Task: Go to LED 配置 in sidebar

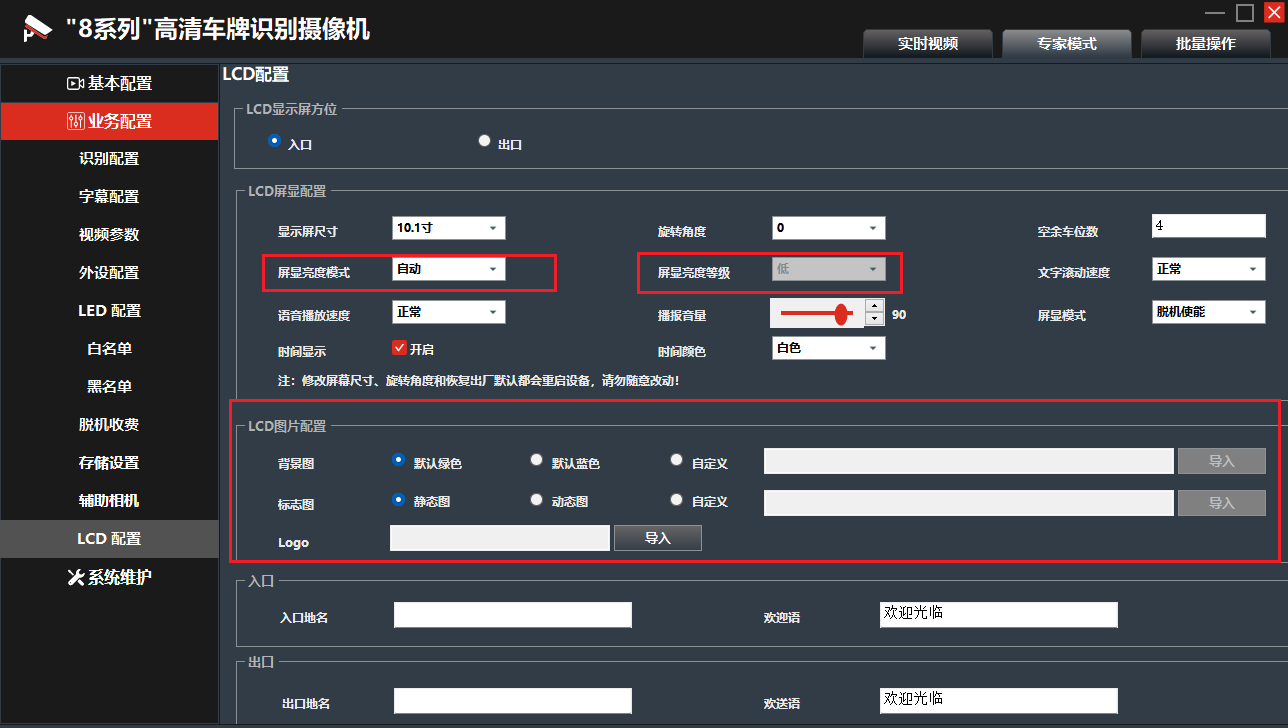Action: point(109,311)
